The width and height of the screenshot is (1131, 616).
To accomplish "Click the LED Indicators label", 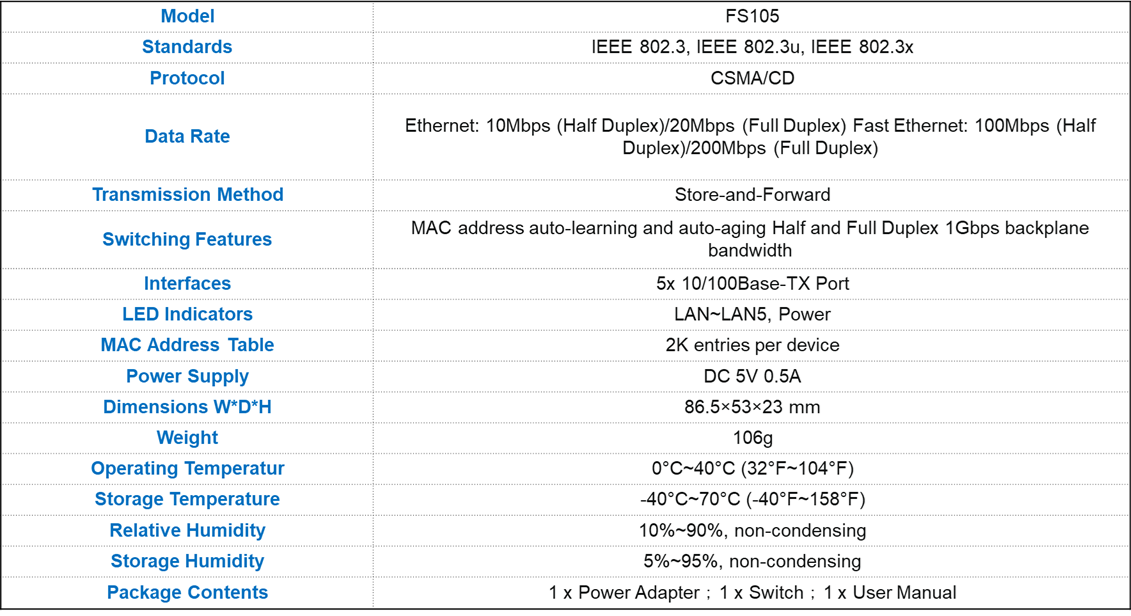I will coord(187,314).
